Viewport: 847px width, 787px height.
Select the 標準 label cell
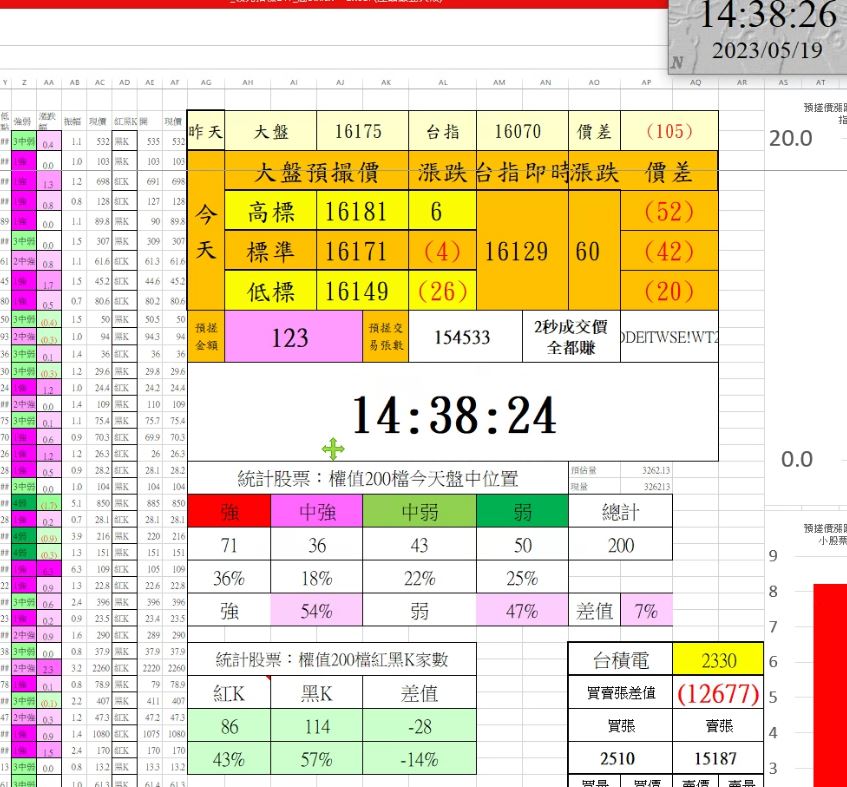click(271, 251)
